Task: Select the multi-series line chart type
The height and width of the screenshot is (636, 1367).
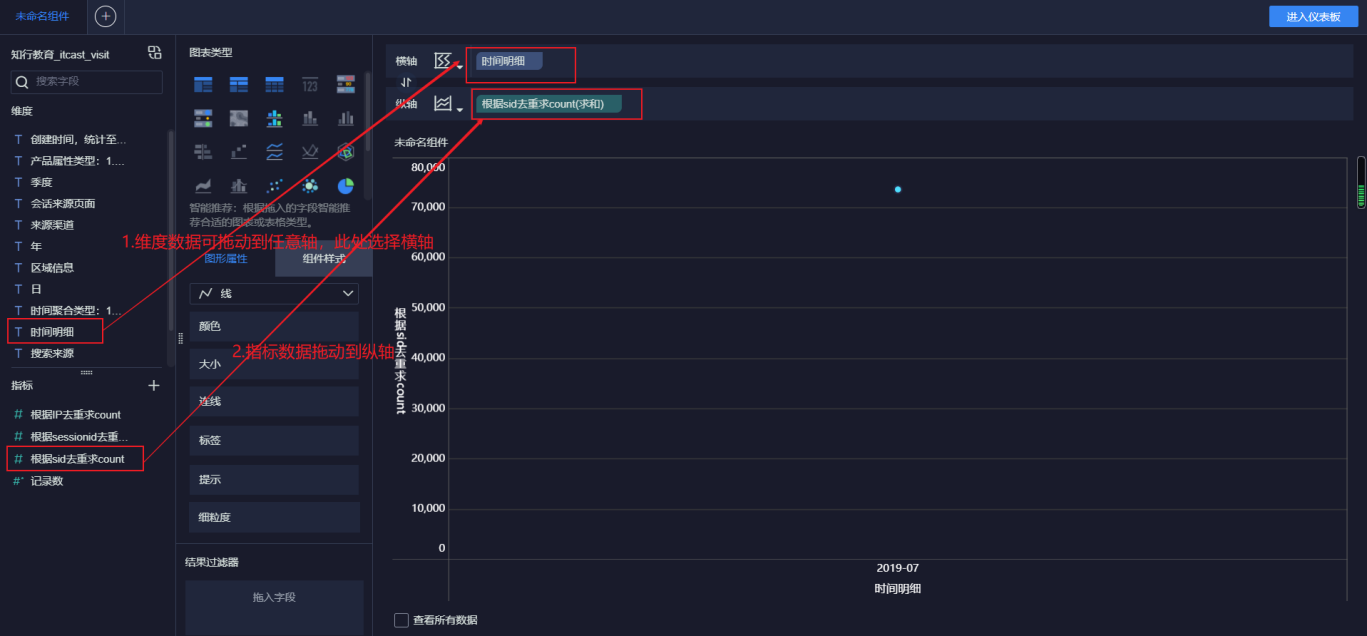Action: [x=310, y=152]
